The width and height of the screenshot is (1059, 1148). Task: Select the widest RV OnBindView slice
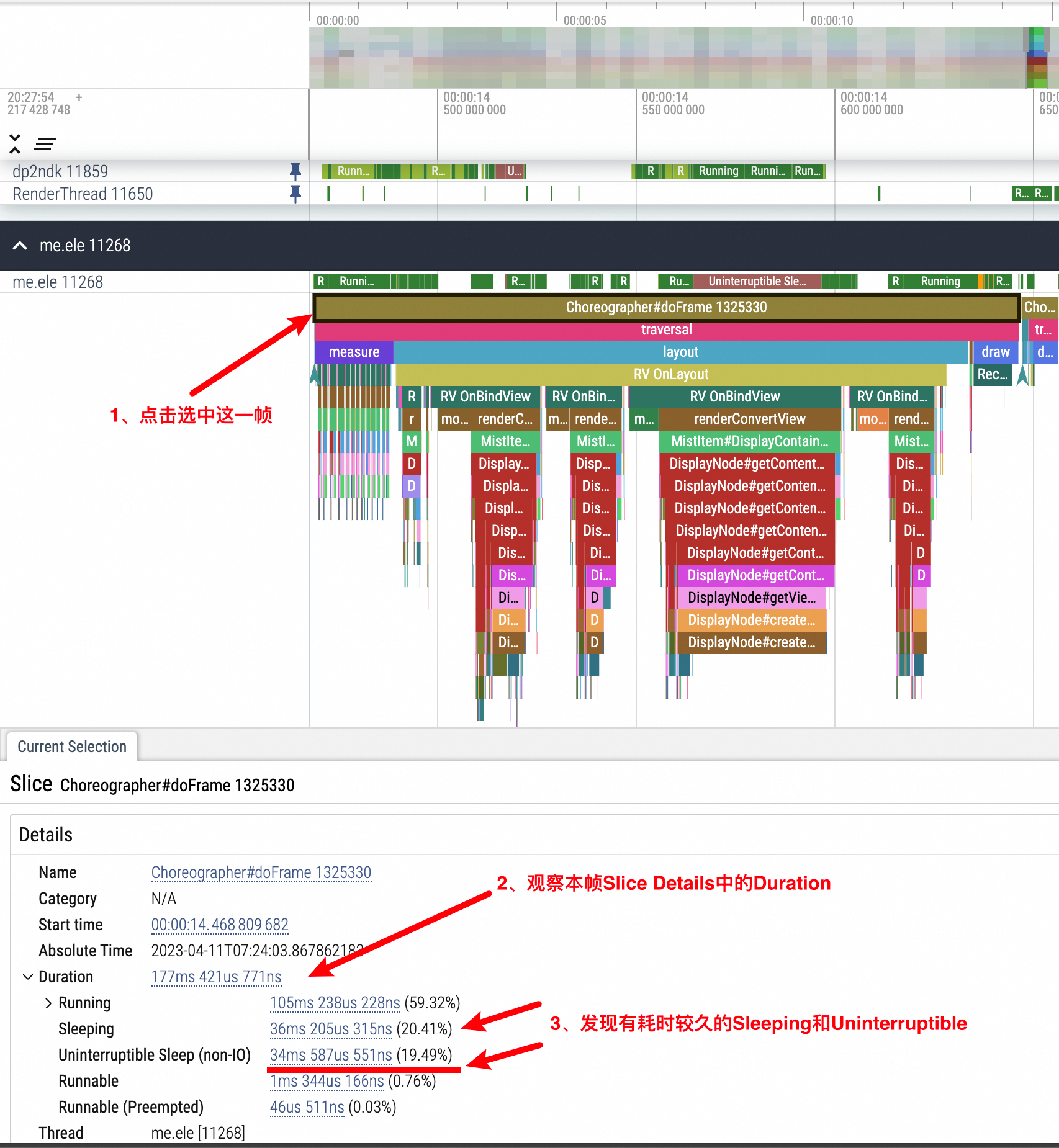point(732,396)
